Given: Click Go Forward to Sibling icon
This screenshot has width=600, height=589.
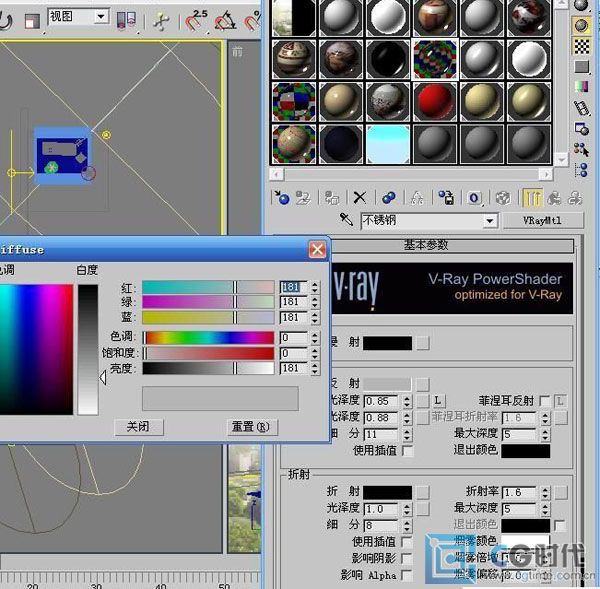Looking at the screenshot, I should pos(575,198).
